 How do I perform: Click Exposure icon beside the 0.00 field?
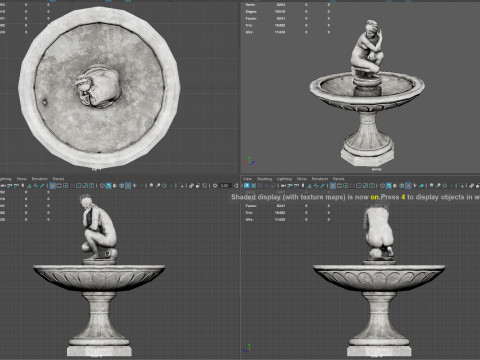click(215, 186)
